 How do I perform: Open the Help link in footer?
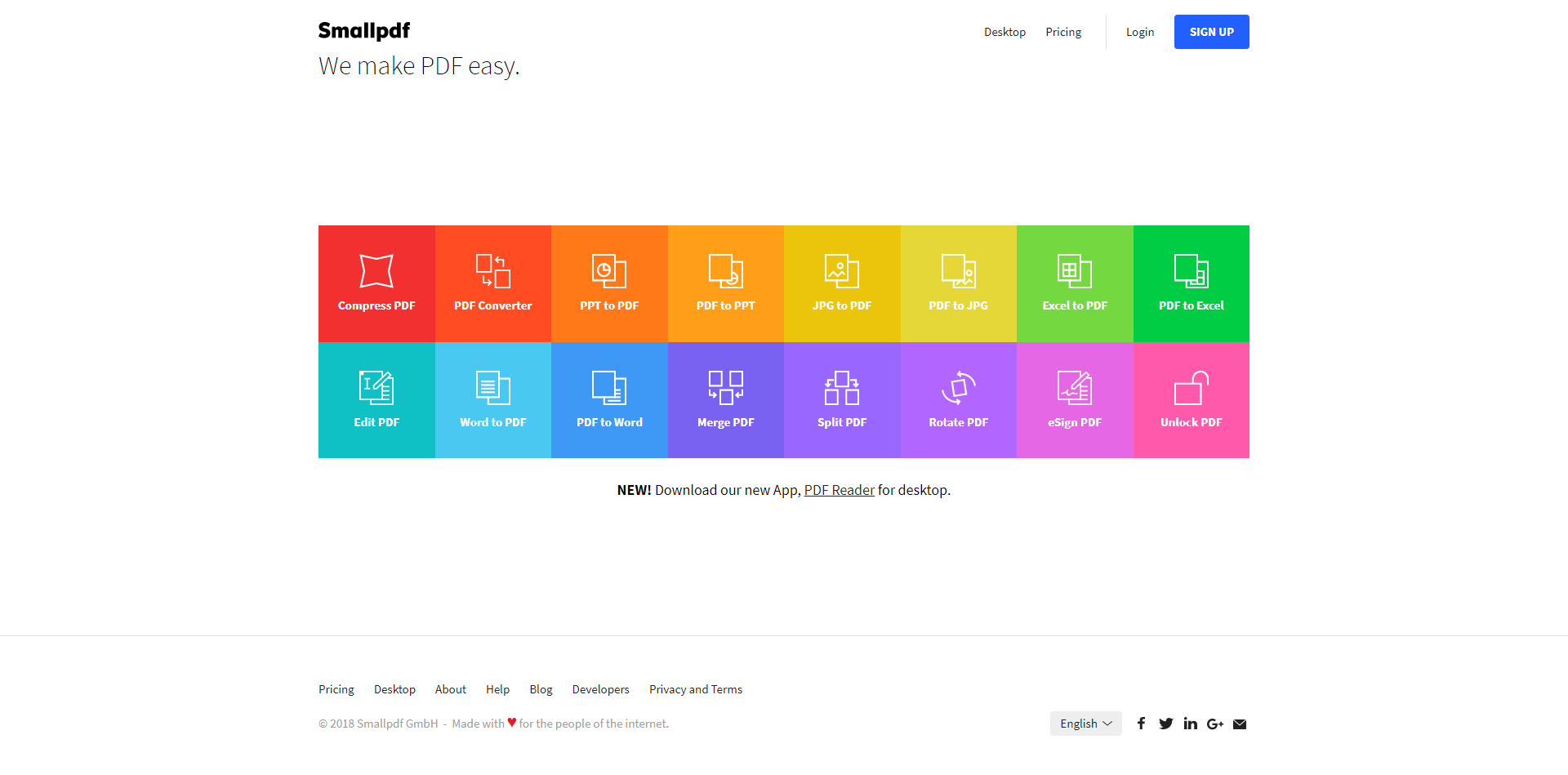coord(497,689)
